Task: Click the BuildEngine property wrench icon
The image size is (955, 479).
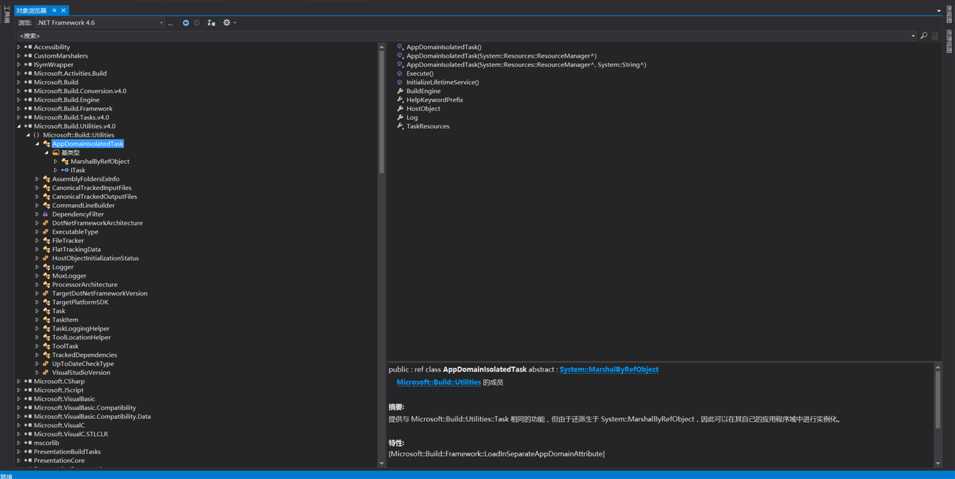Action: [400, 91]
